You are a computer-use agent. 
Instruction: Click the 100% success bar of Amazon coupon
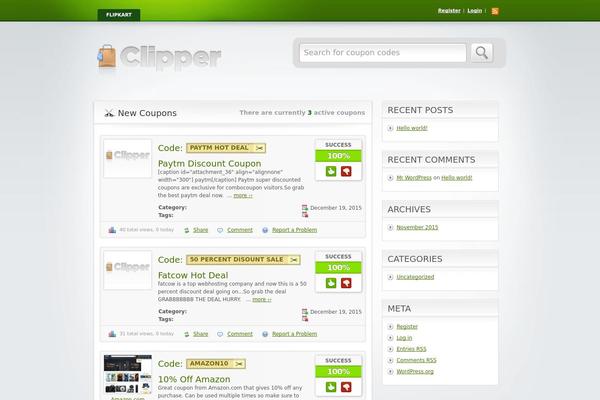[x=338, y=372]
